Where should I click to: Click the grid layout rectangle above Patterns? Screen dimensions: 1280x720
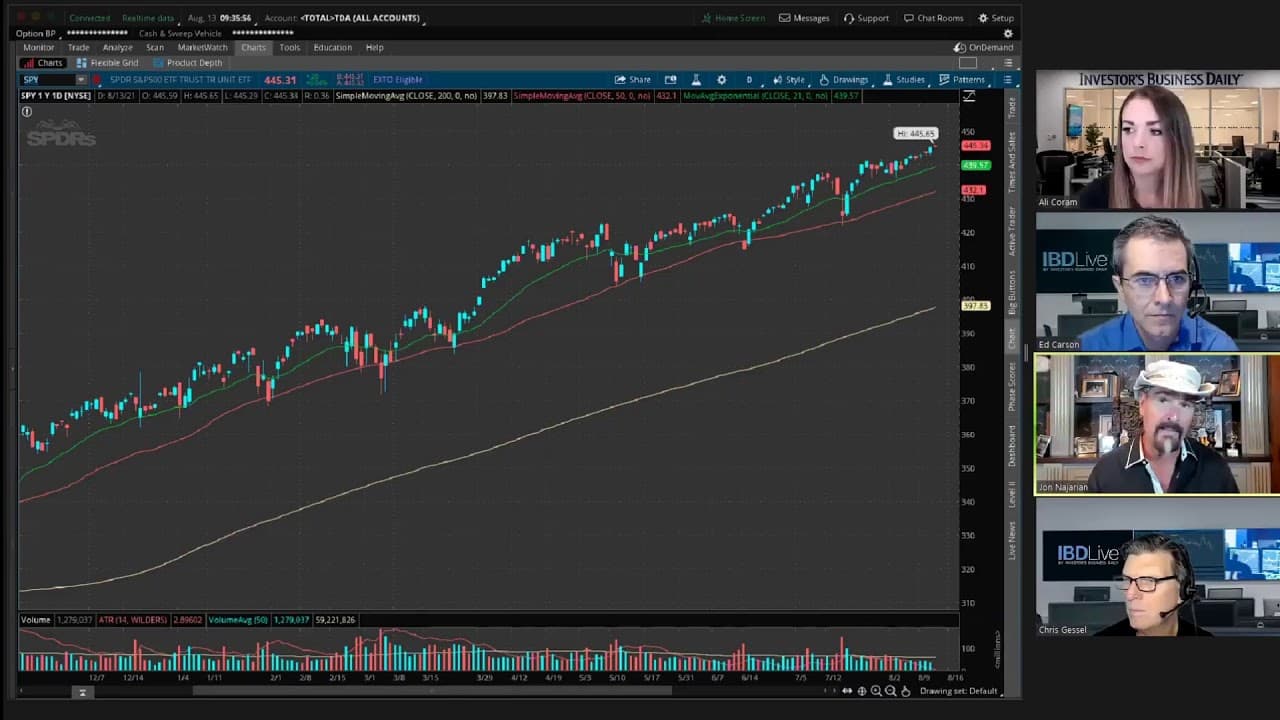coord(967,63)
